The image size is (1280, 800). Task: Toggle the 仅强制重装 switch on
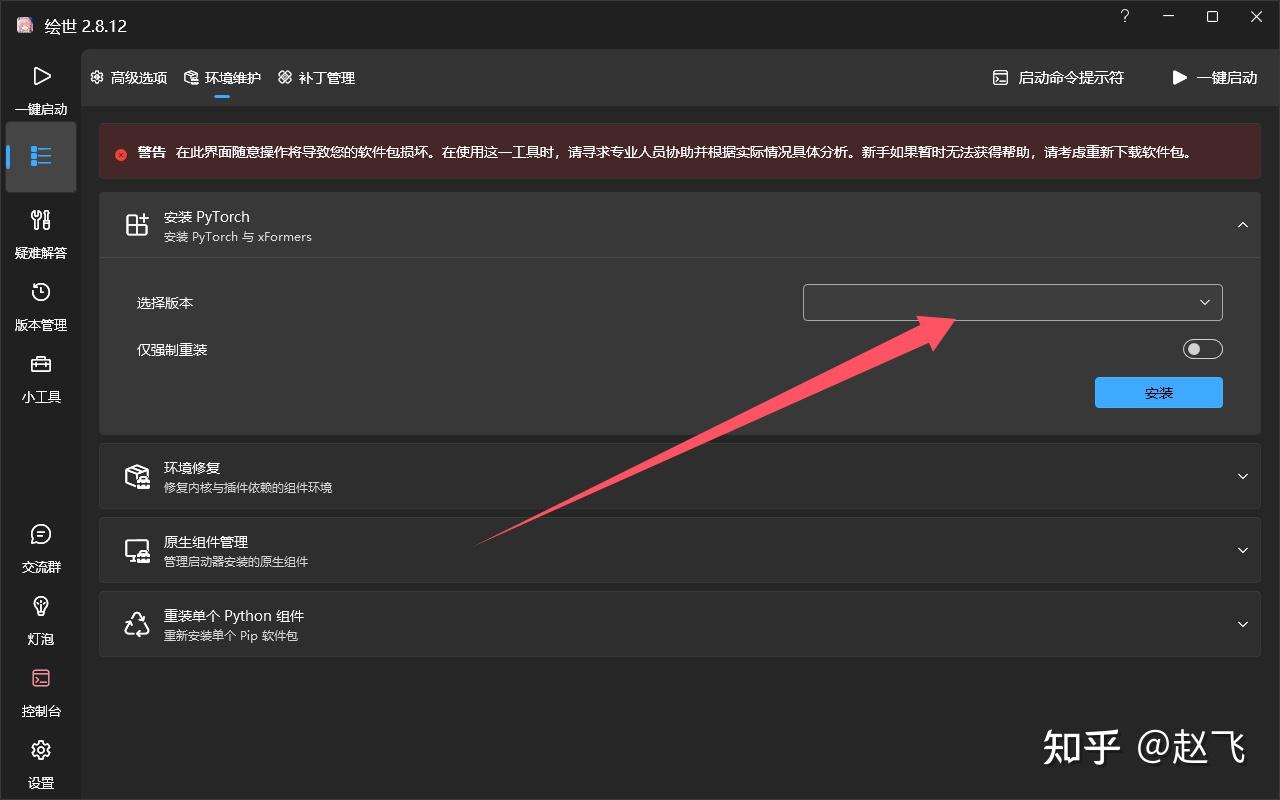click(x=1202, y=348)
